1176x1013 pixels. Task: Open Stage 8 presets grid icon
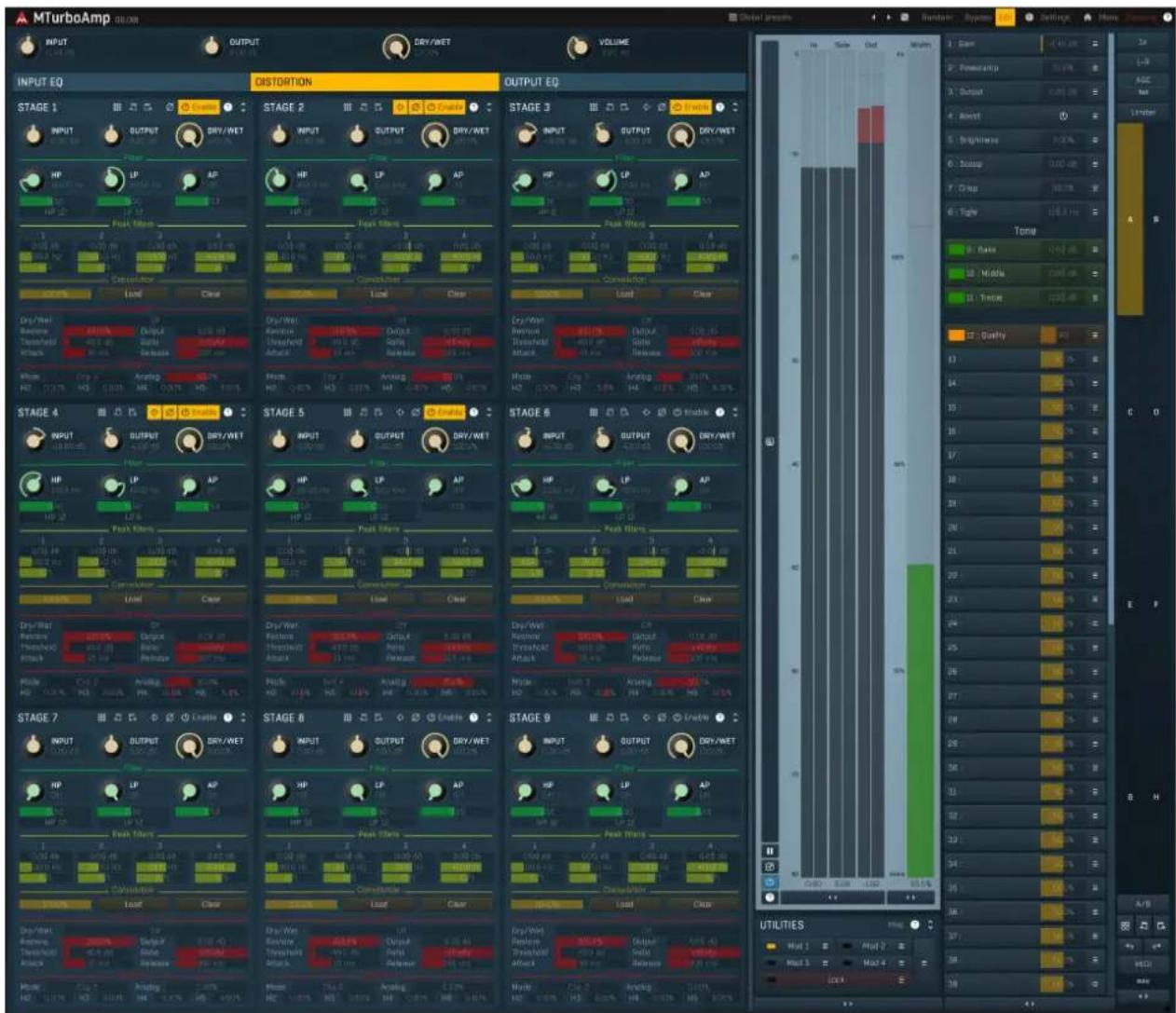click(348, 718)
